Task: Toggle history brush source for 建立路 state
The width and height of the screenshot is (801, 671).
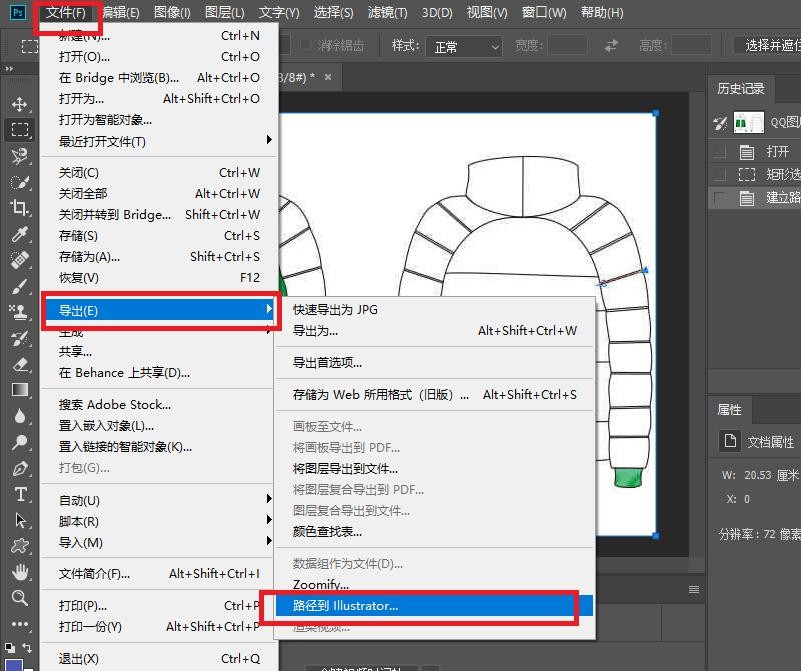Action: 719,198
